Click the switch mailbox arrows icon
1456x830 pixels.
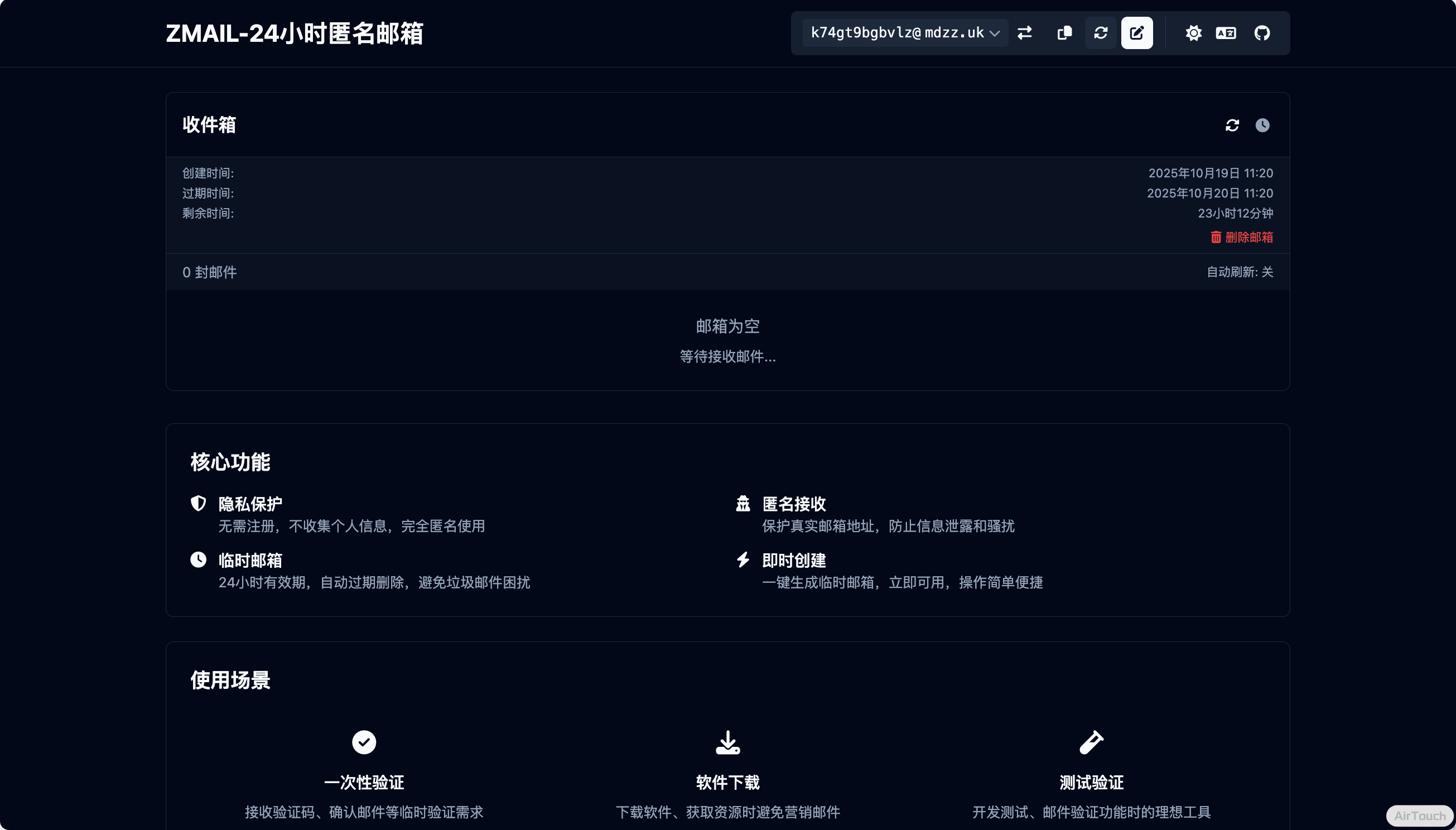(1024, 33)
